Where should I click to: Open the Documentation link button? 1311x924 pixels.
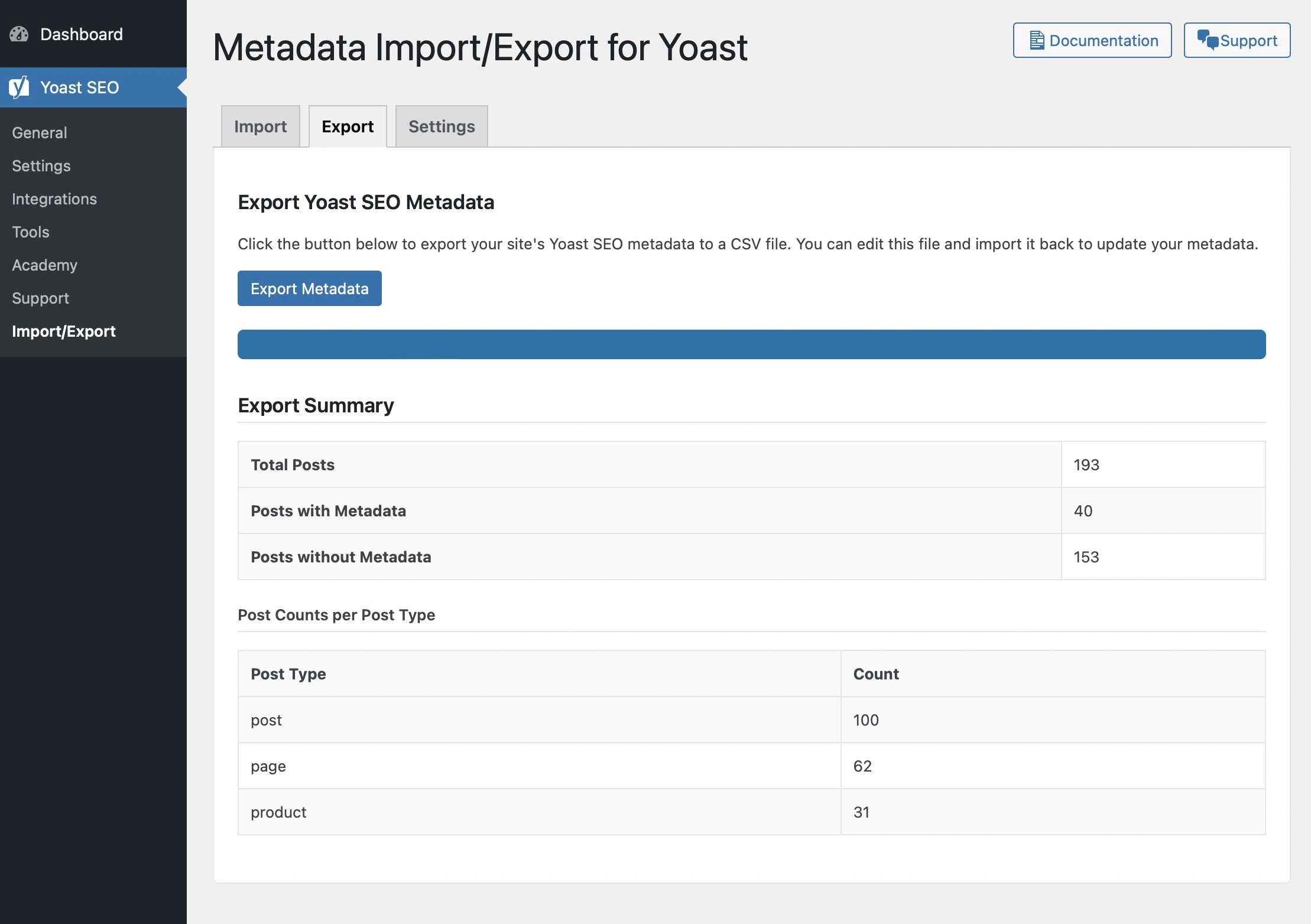tap(1092, 40)
